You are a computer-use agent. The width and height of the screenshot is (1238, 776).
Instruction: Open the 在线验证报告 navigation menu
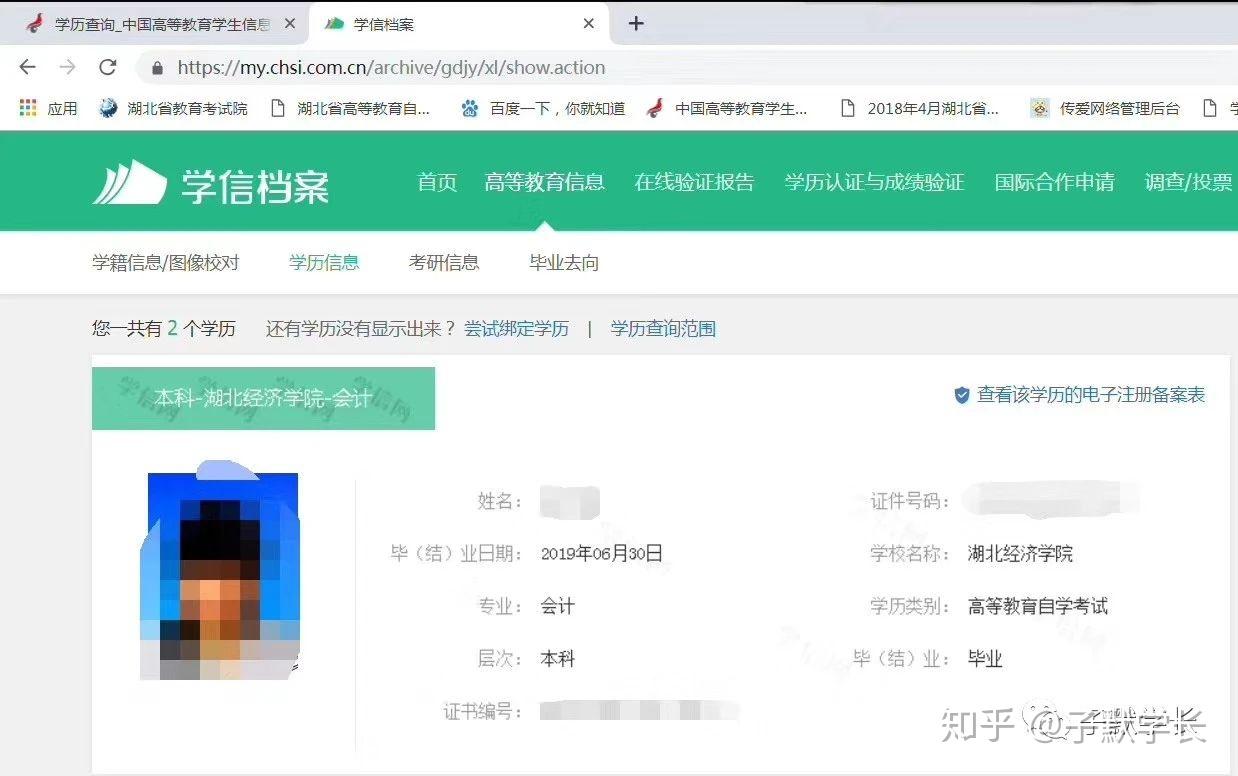click(694, 182)
